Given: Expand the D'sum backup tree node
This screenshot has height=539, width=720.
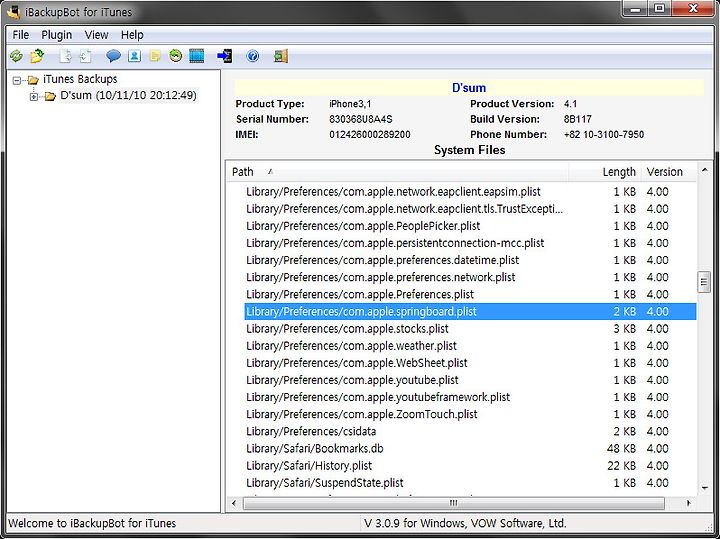Looking at the screenshot, I should click(34, 96).
